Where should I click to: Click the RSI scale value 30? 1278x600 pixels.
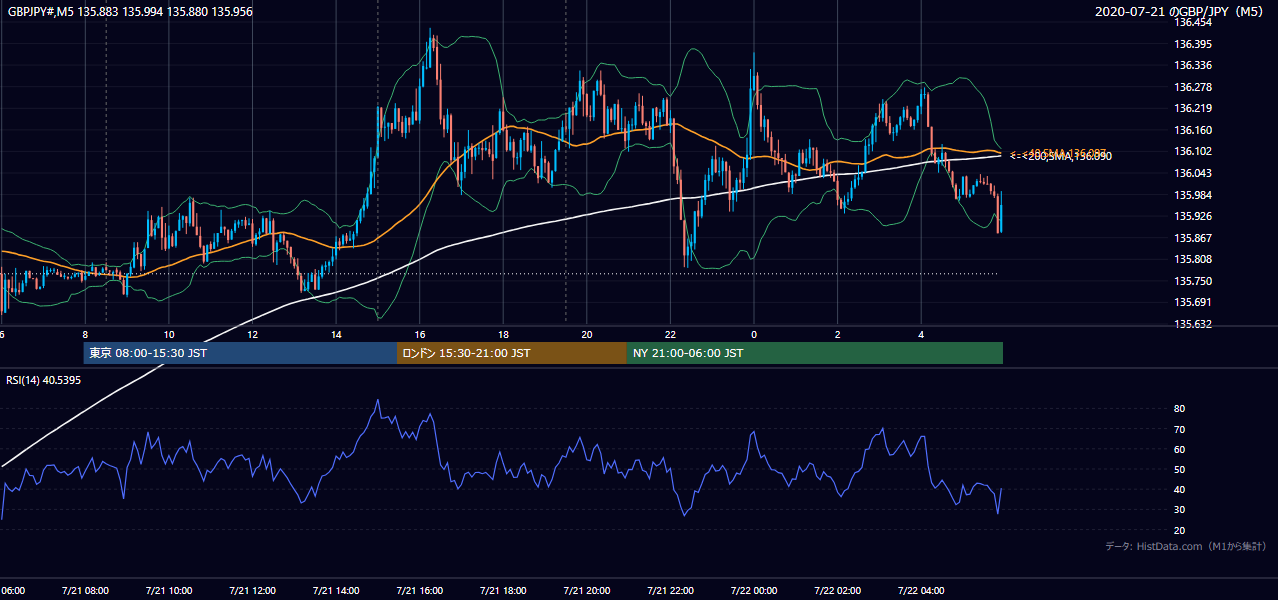tap(1179, 510)
